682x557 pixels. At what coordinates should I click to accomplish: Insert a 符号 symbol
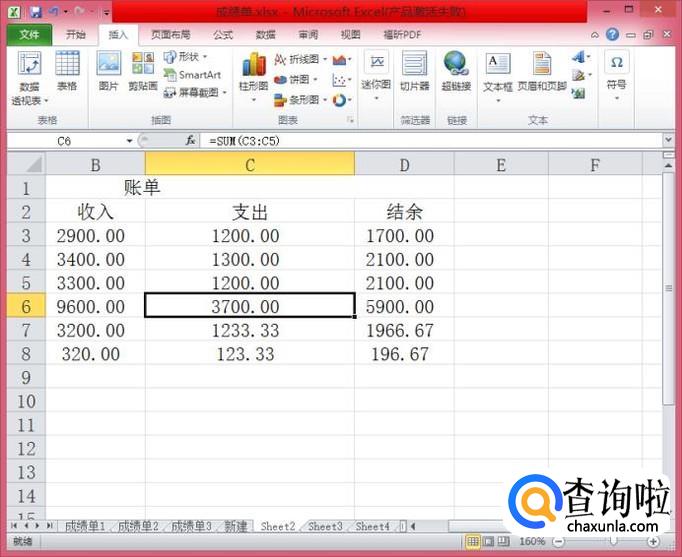(x=616, y=75)
